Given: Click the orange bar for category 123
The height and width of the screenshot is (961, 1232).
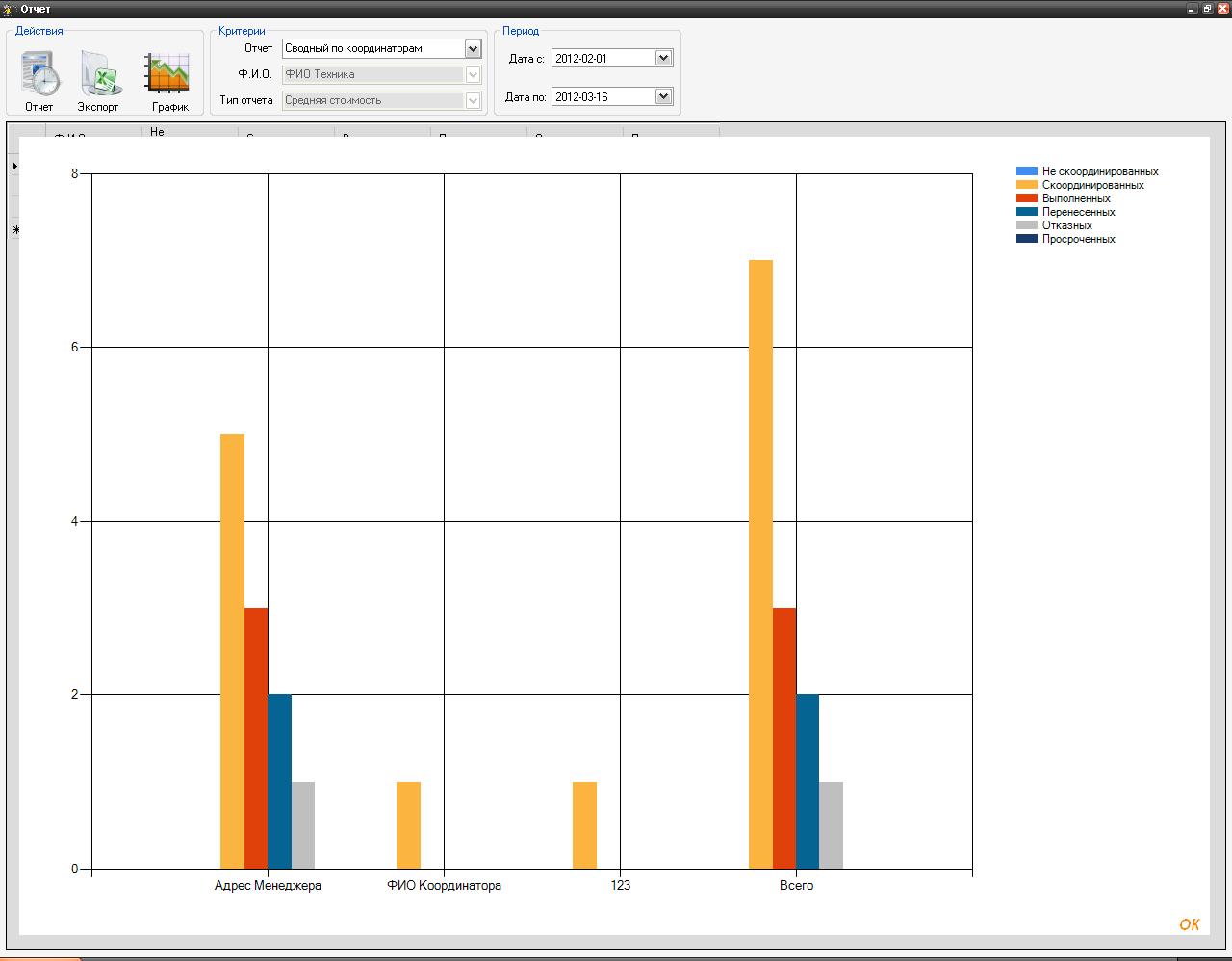Looking at the screenshot, I should [x=584, y=825].
